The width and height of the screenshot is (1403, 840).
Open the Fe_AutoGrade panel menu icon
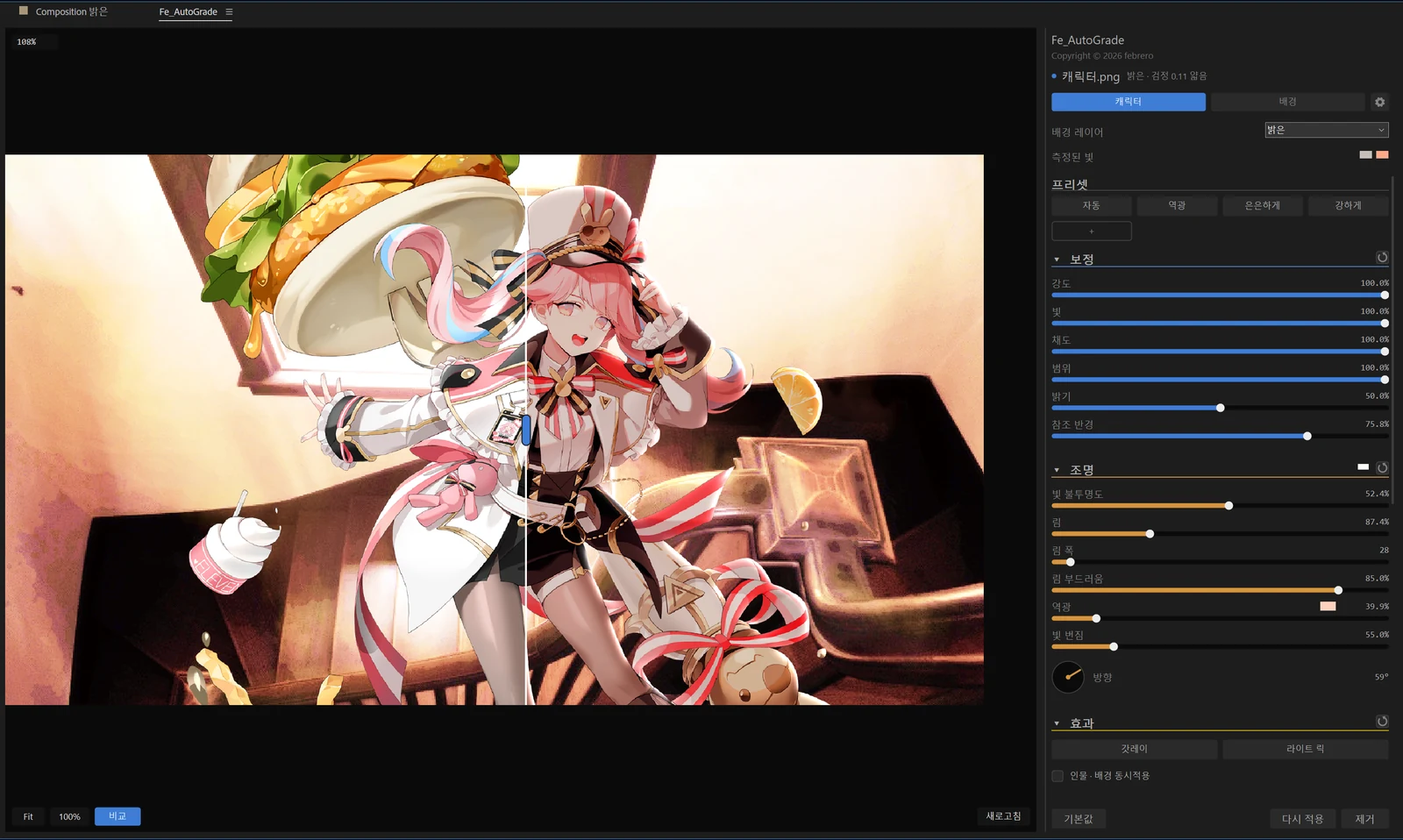[229, 12]
